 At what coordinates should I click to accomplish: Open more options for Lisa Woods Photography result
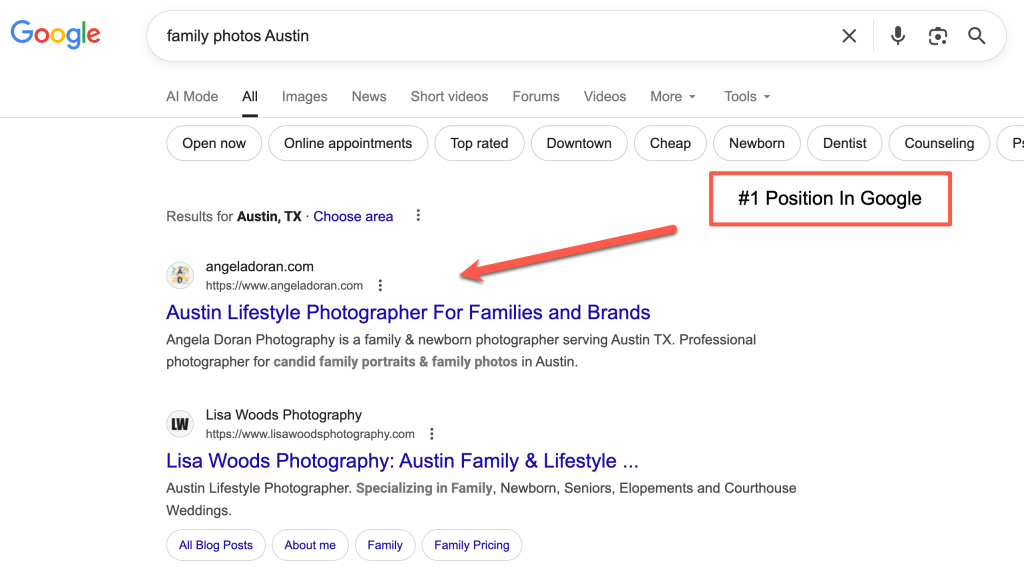click(x=432, y=434)
